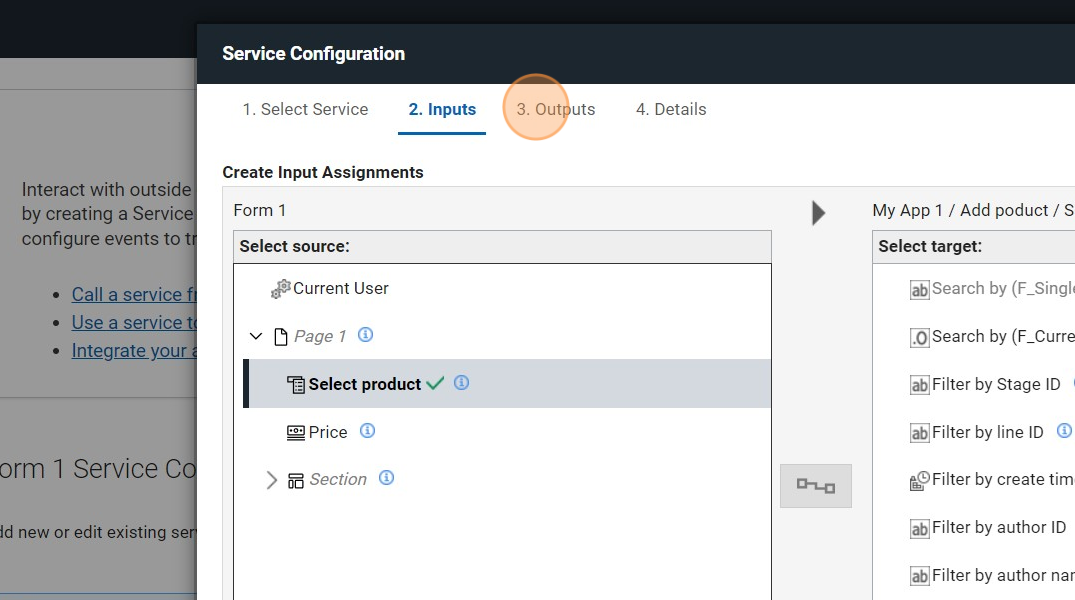This screenshot has width=1075, height=600.
Task: Click info icon next to Section
Action: (386, 478)
